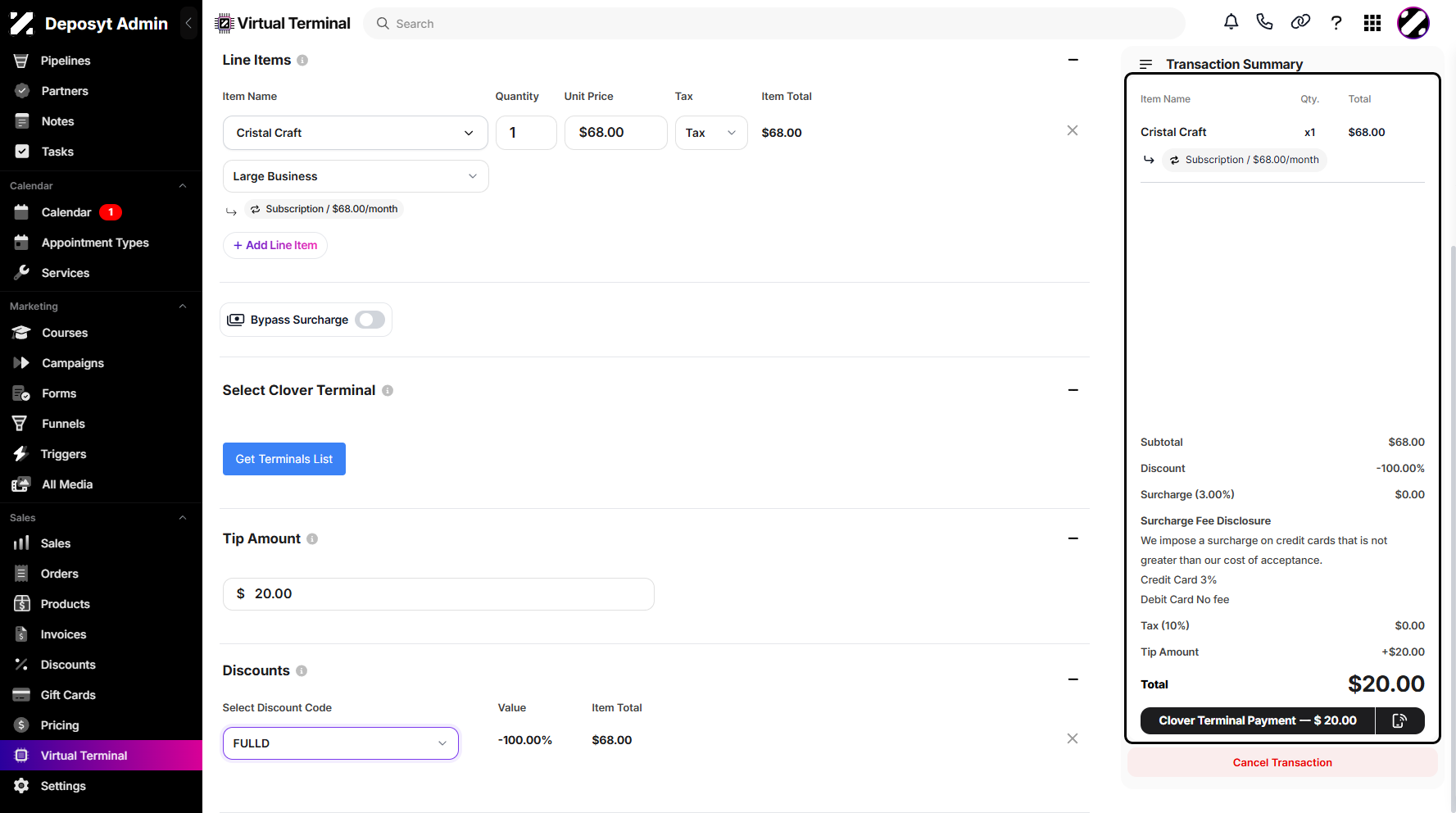Click the Discounts info icon
The image size is (1456, 813).
(x=302, y=671)
